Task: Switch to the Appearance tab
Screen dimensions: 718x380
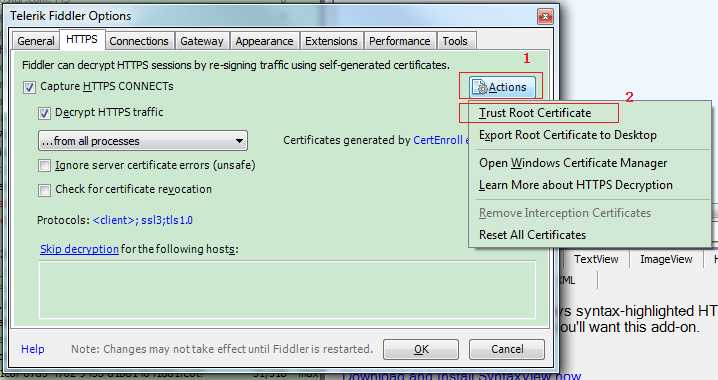Action: point(264,41)
